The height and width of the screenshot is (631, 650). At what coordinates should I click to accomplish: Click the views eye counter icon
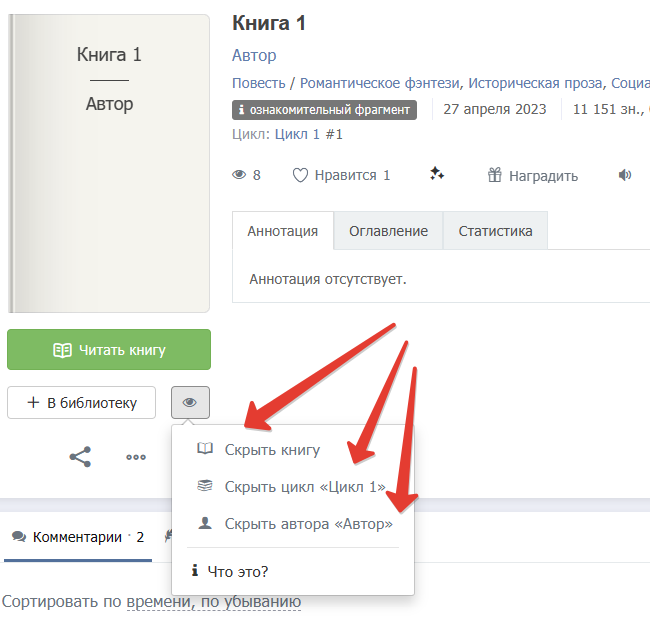239,175
